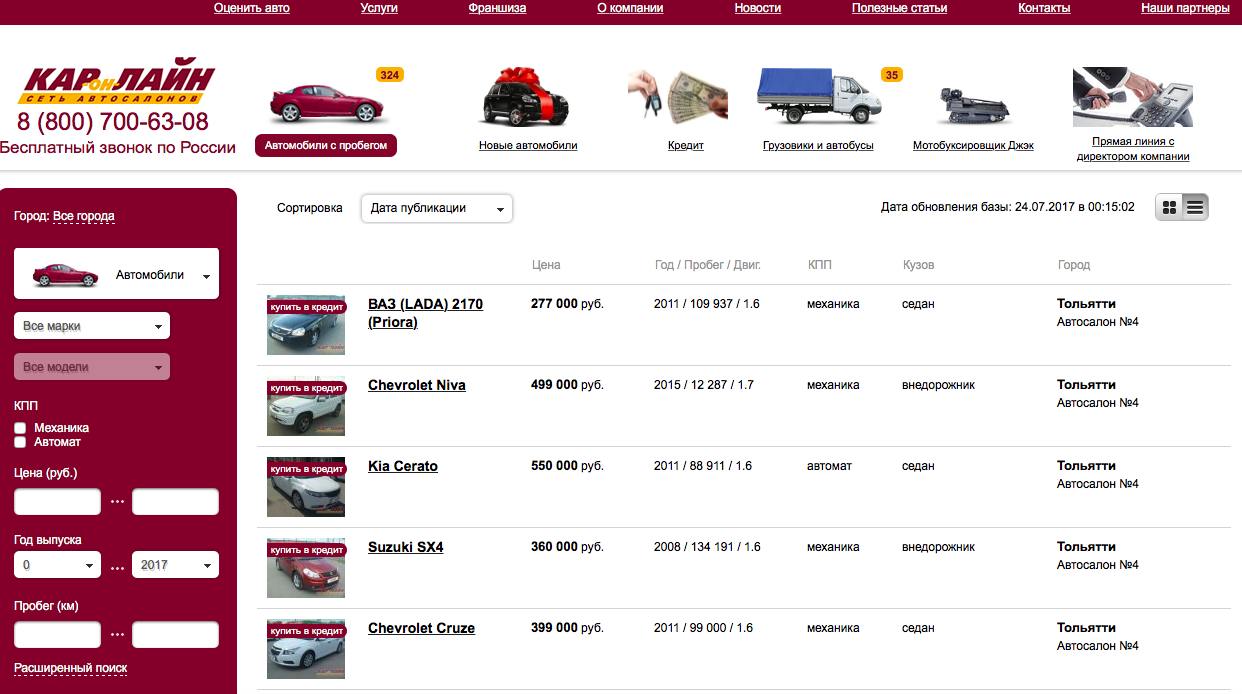The width and height of the screenshot is (1242, 694).
Task: Open the Дата публикации sorting dropdown
Action: 437,208
